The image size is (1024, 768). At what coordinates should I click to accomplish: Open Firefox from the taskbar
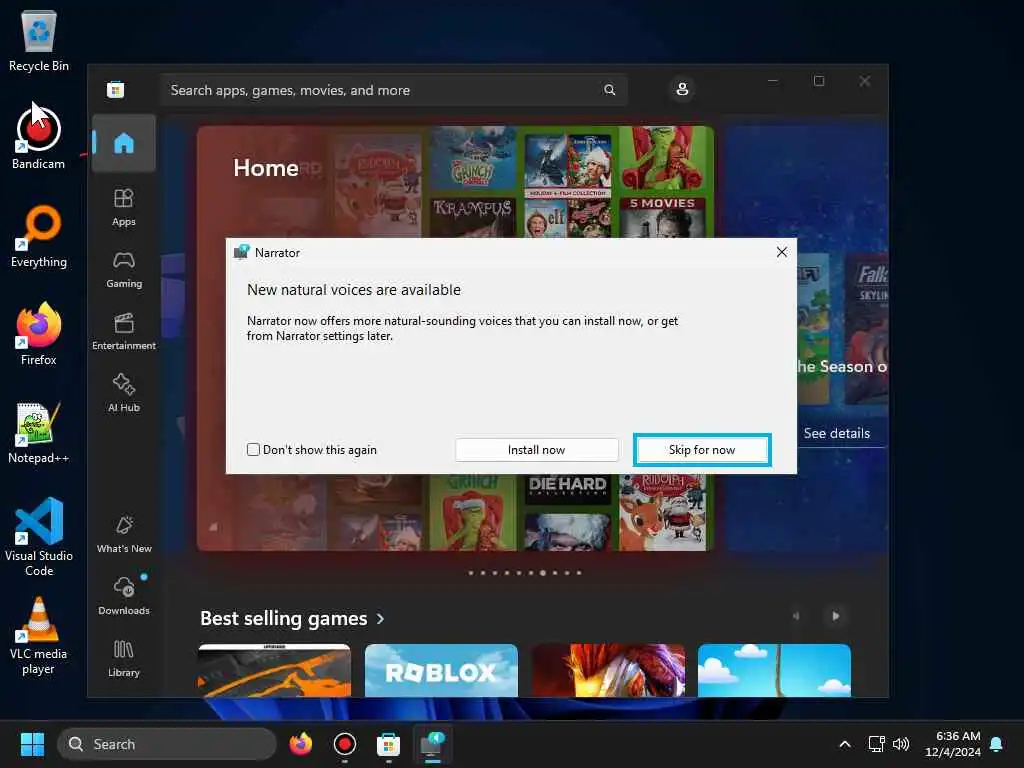pyautogui.click(x=300, y=744)
